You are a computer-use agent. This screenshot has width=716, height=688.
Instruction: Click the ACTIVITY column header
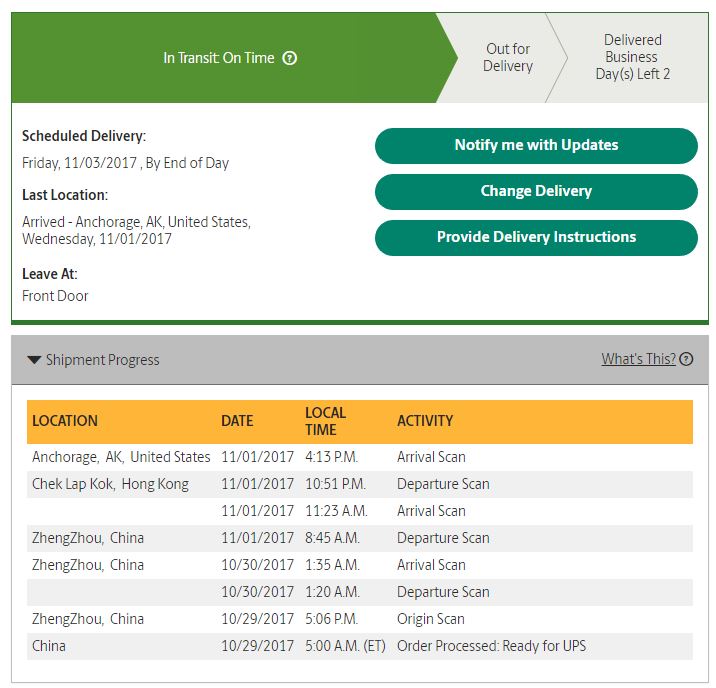[x=425, y=421]
